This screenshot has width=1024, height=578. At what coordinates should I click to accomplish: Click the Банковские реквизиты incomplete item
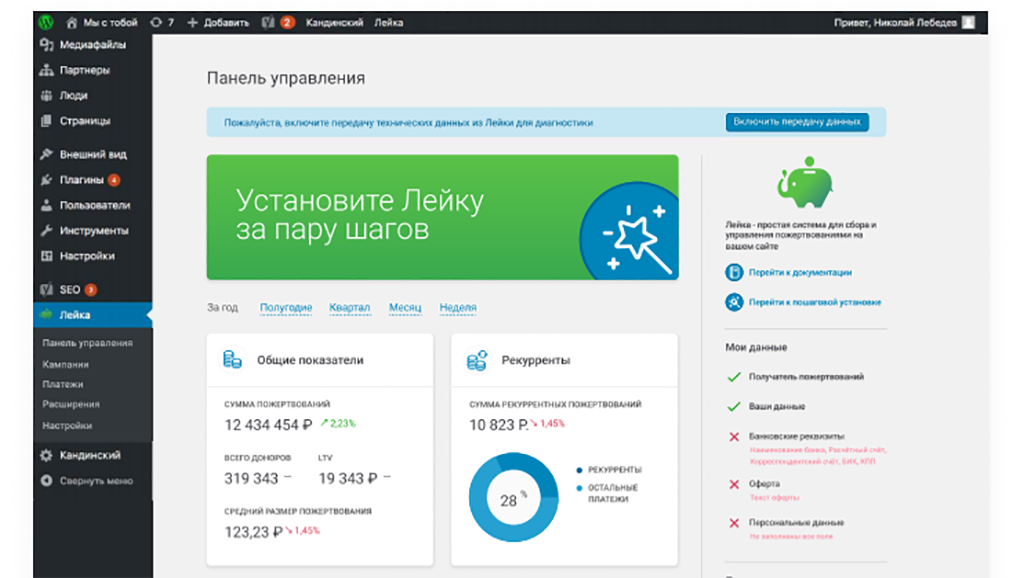796,437
